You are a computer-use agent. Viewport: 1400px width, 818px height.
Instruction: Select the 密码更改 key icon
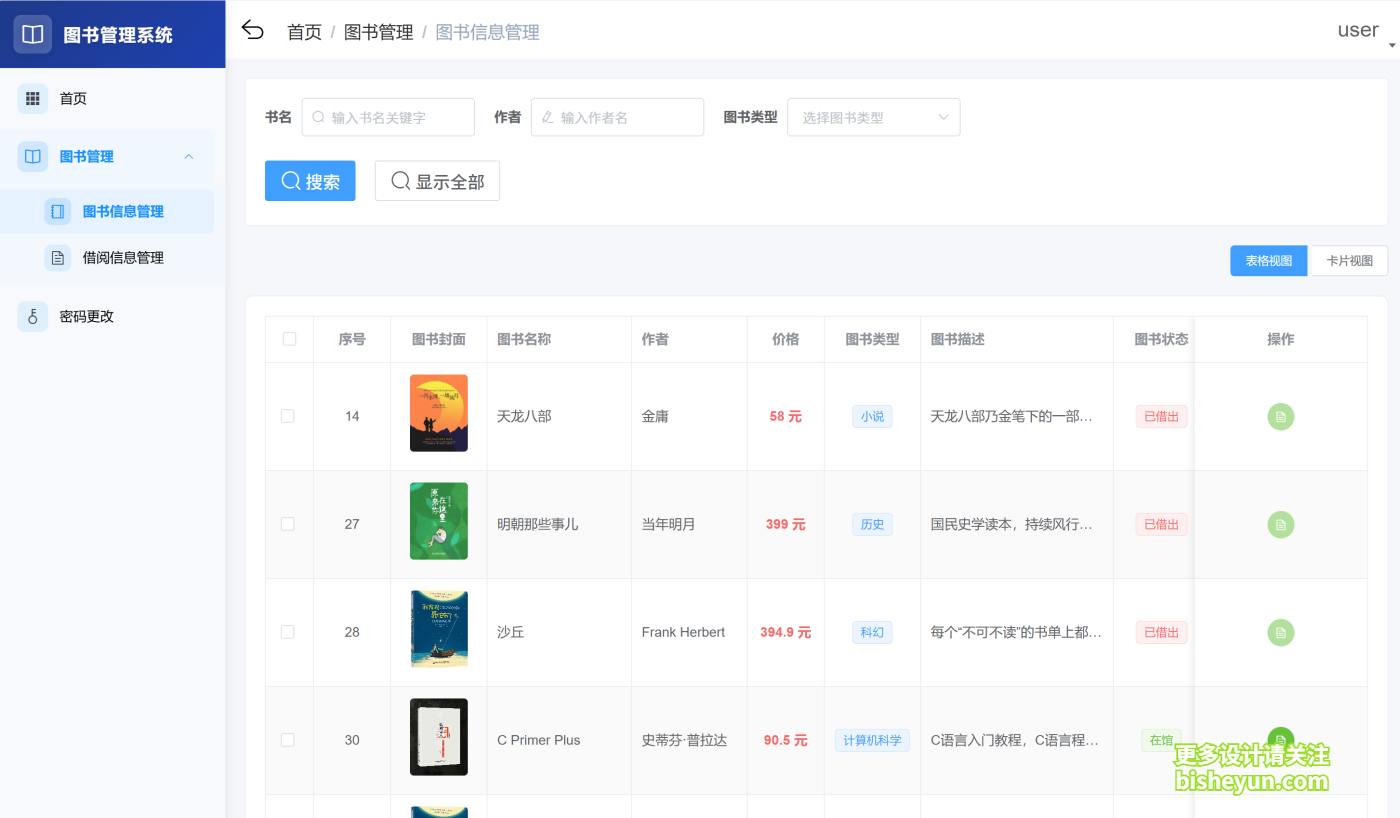pos(33,315)
